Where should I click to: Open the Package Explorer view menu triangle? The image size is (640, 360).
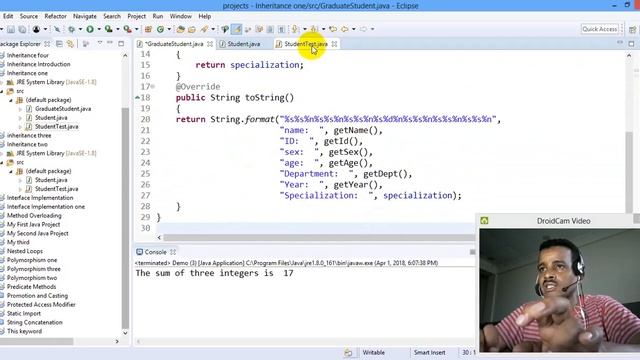100,43
